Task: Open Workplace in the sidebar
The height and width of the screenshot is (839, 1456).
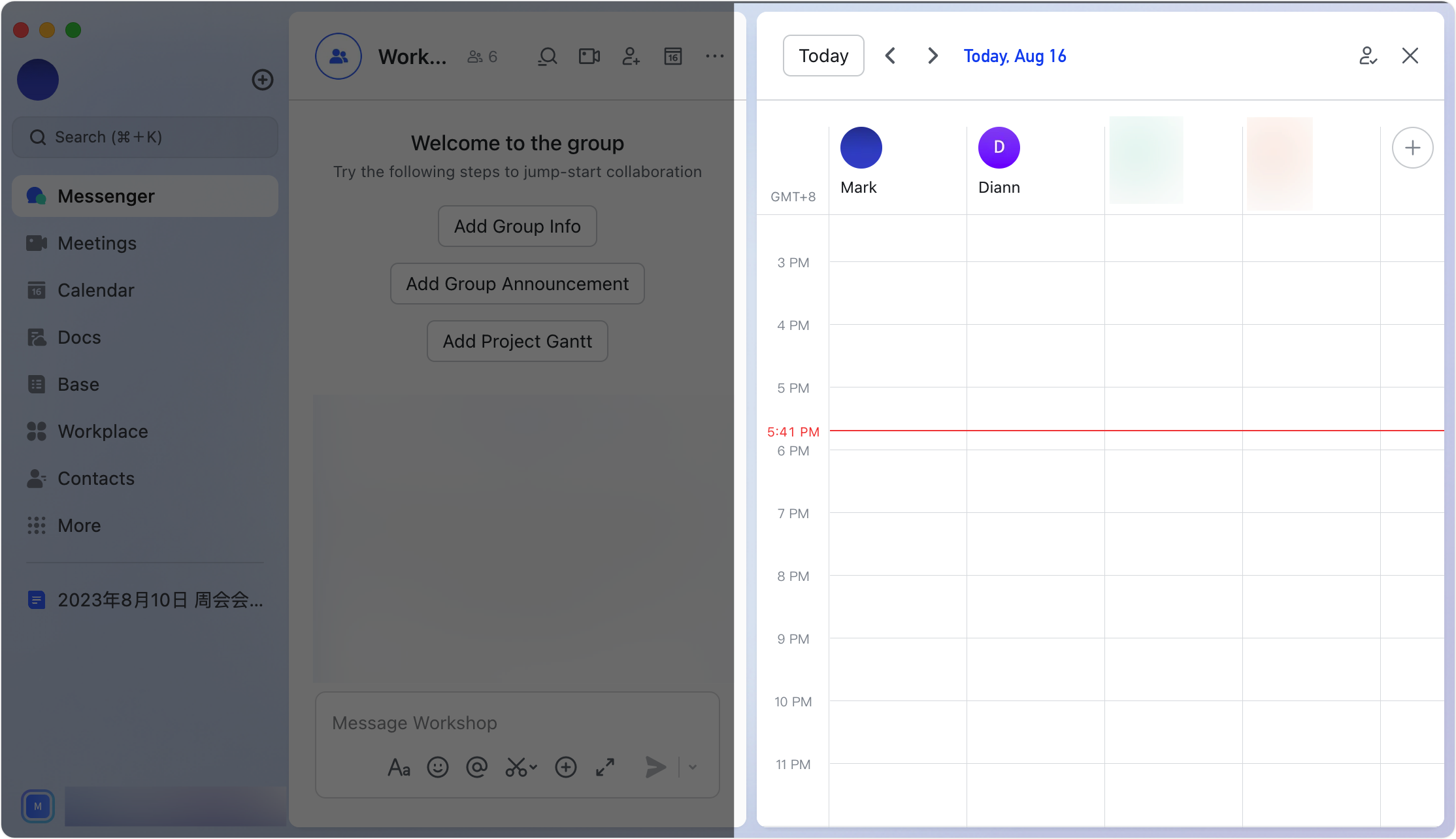Action: click(145, 431)
